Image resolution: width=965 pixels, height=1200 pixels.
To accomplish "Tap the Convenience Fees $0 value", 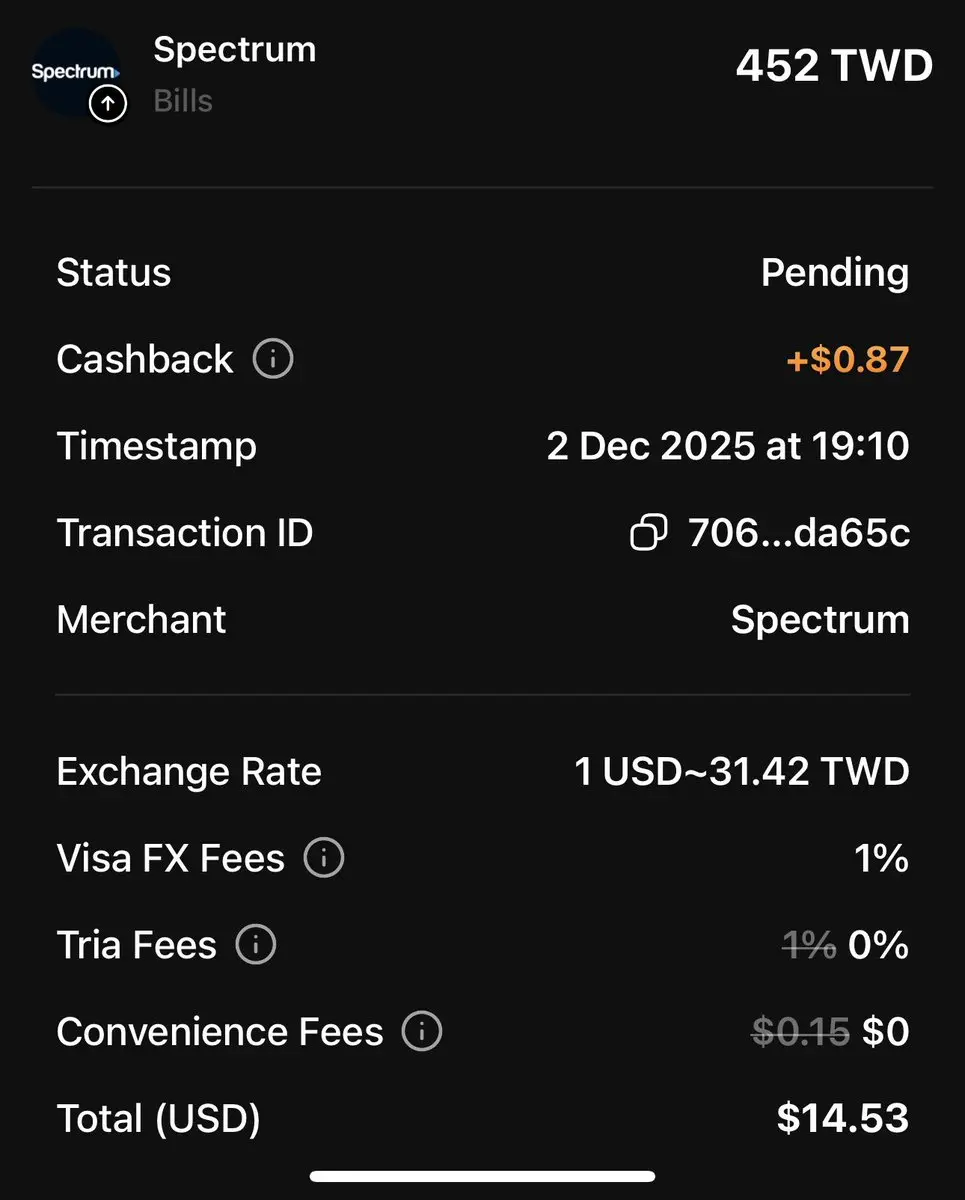I will (x=886, y=1031).
